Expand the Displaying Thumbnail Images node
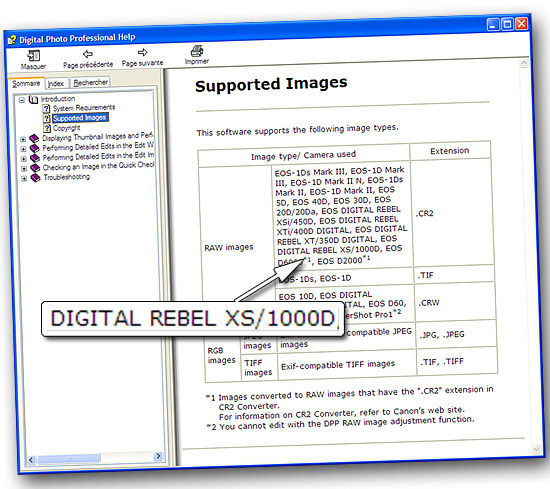Screen dimensions: 550x489 23,139
